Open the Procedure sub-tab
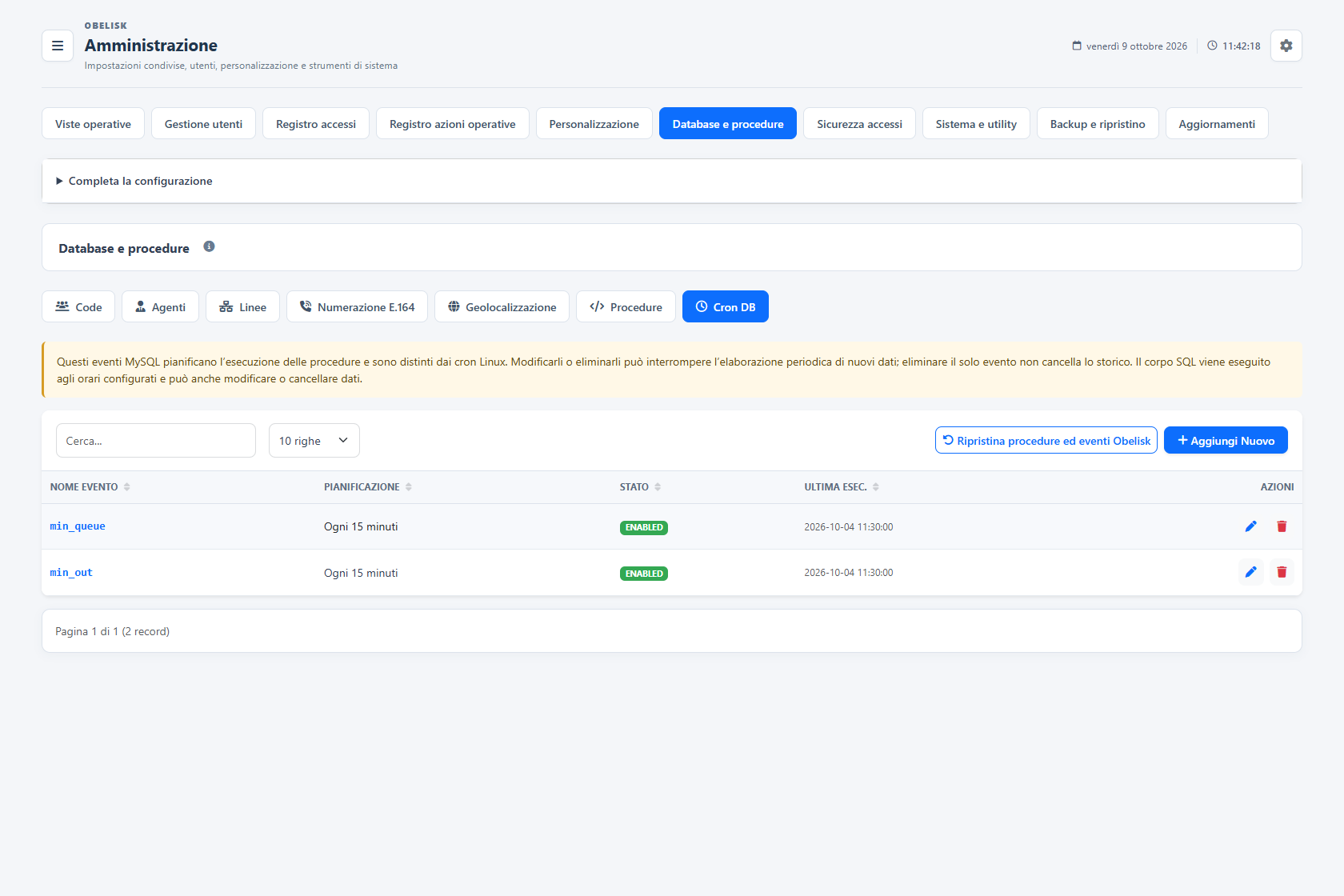 626,306
